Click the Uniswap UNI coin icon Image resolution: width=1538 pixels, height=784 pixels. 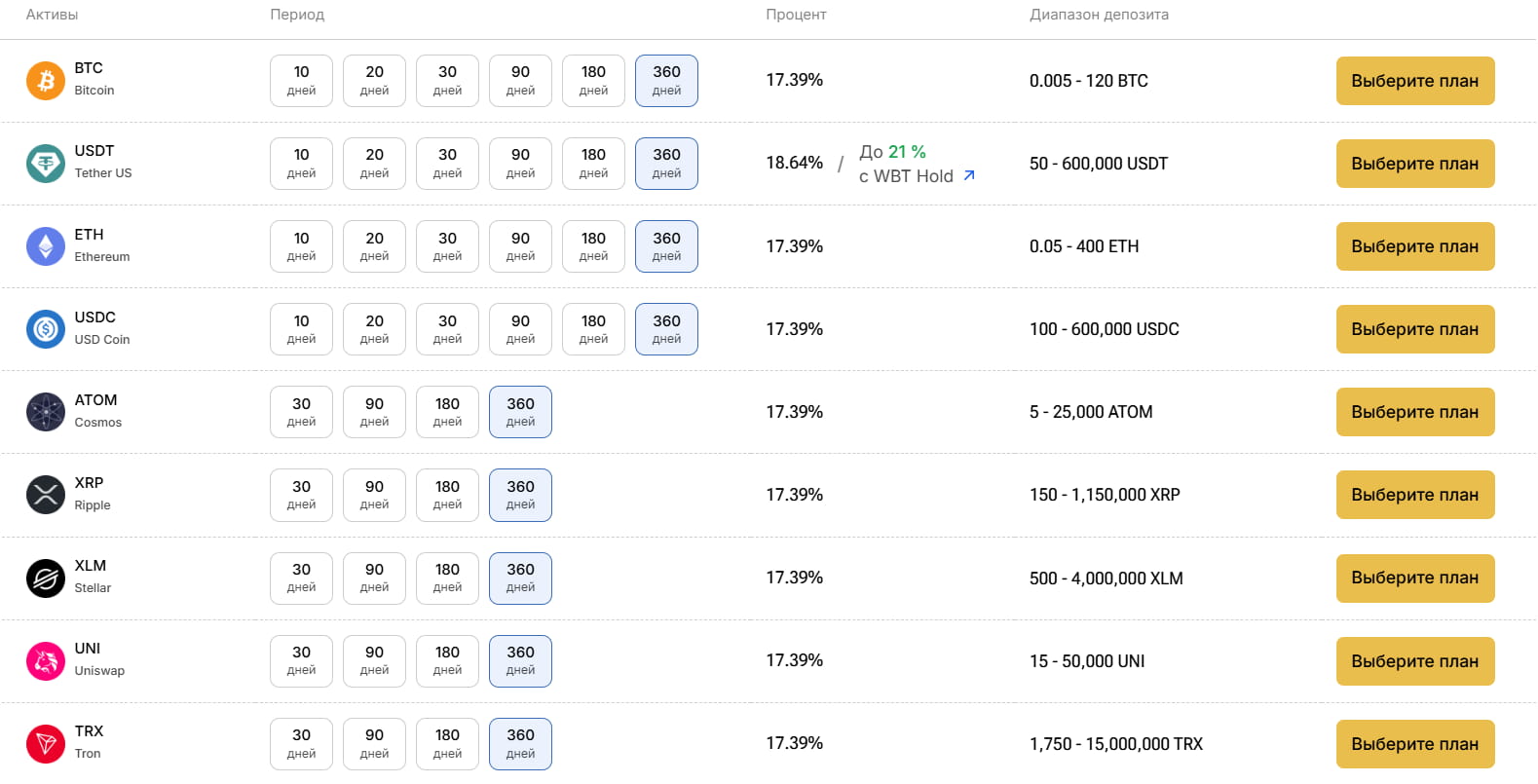(46, 661)
